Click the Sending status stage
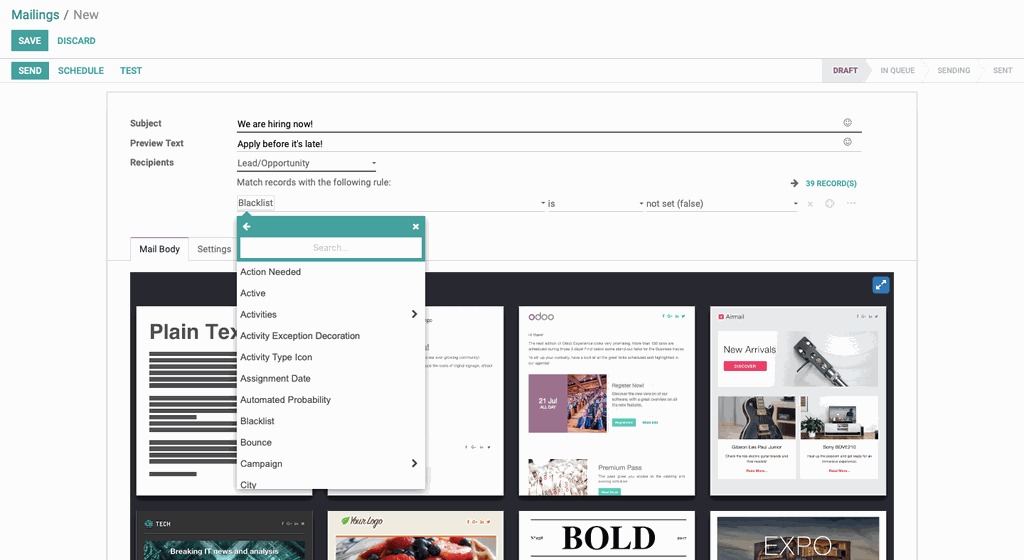The image size is (1024, 560). (953, 70)
